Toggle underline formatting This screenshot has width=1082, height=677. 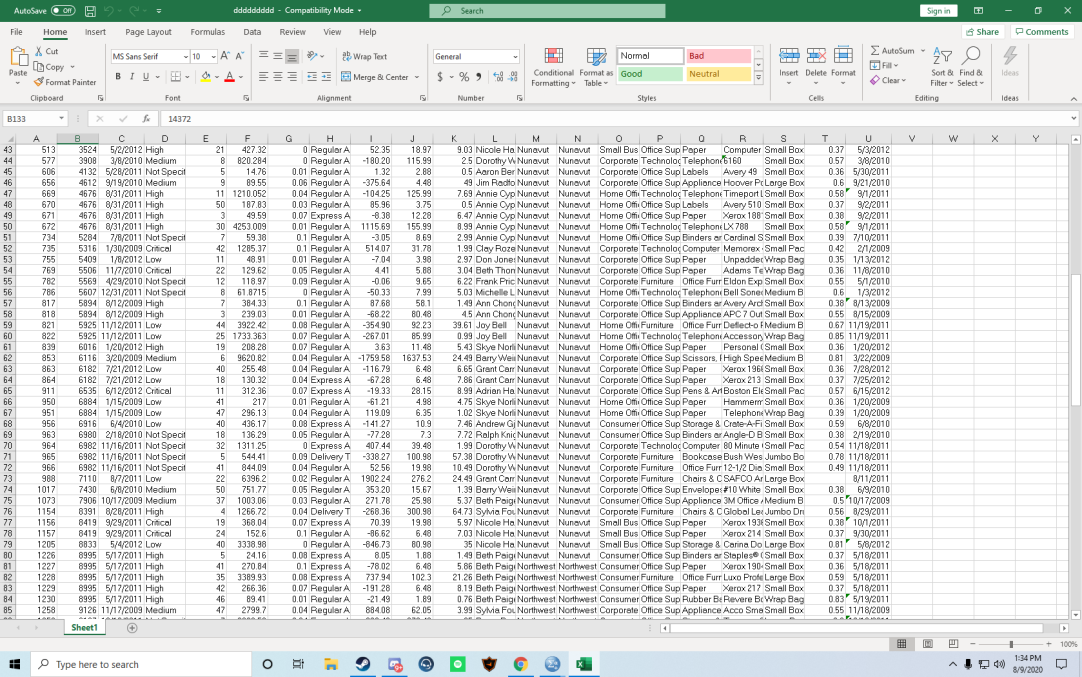click(x=145, y=77)
